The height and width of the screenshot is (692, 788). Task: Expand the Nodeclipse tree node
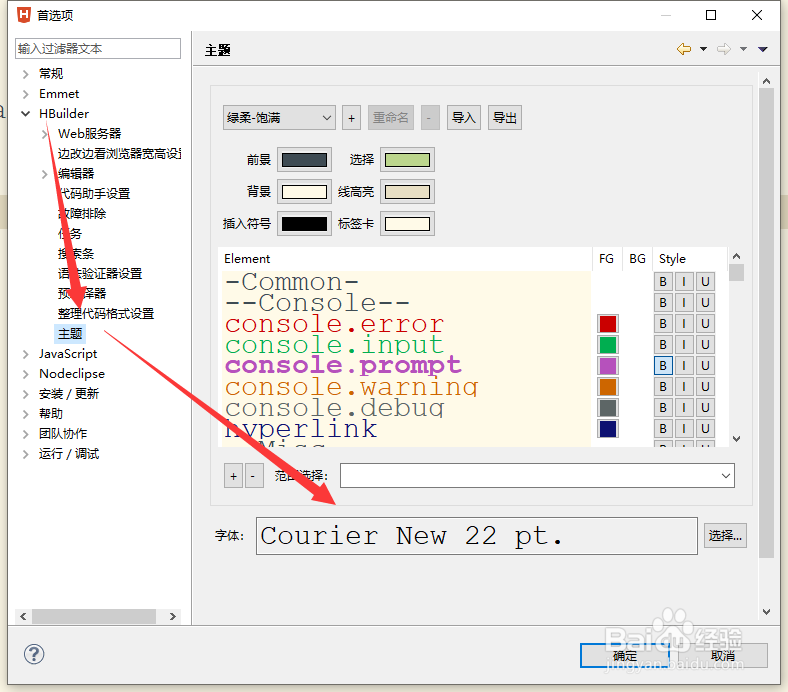click(26, 374)
